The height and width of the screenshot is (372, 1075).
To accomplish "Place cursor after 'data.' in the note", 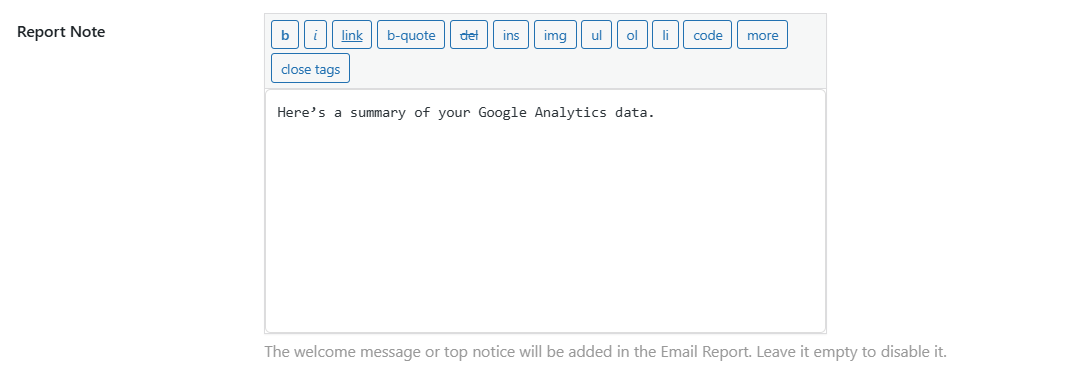I will click(657, 113).
